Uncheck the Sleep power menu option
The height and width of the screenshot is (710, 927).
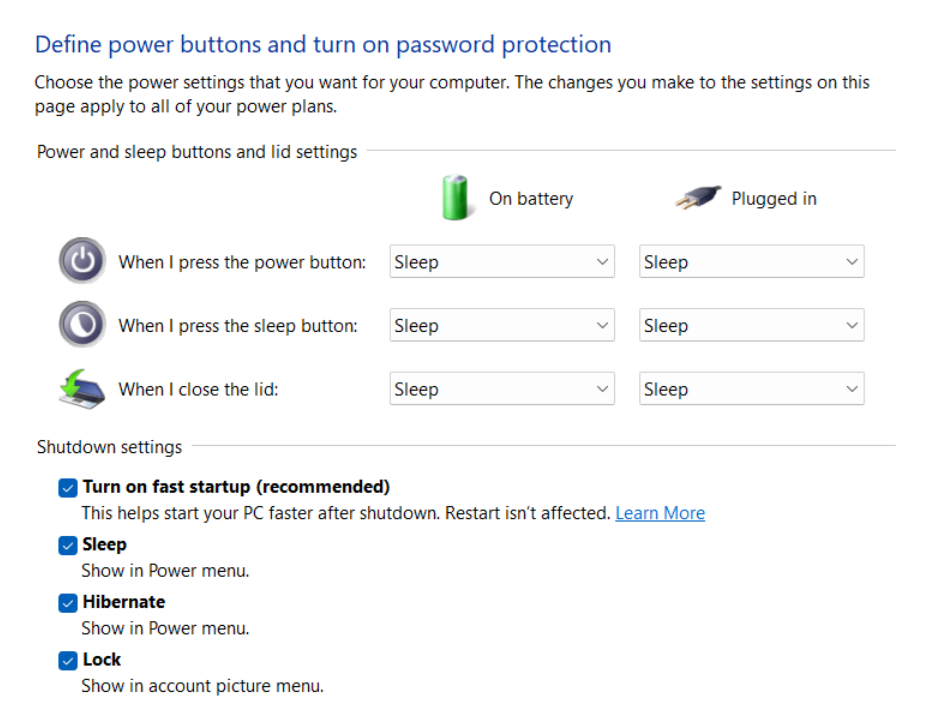point(68,545)
